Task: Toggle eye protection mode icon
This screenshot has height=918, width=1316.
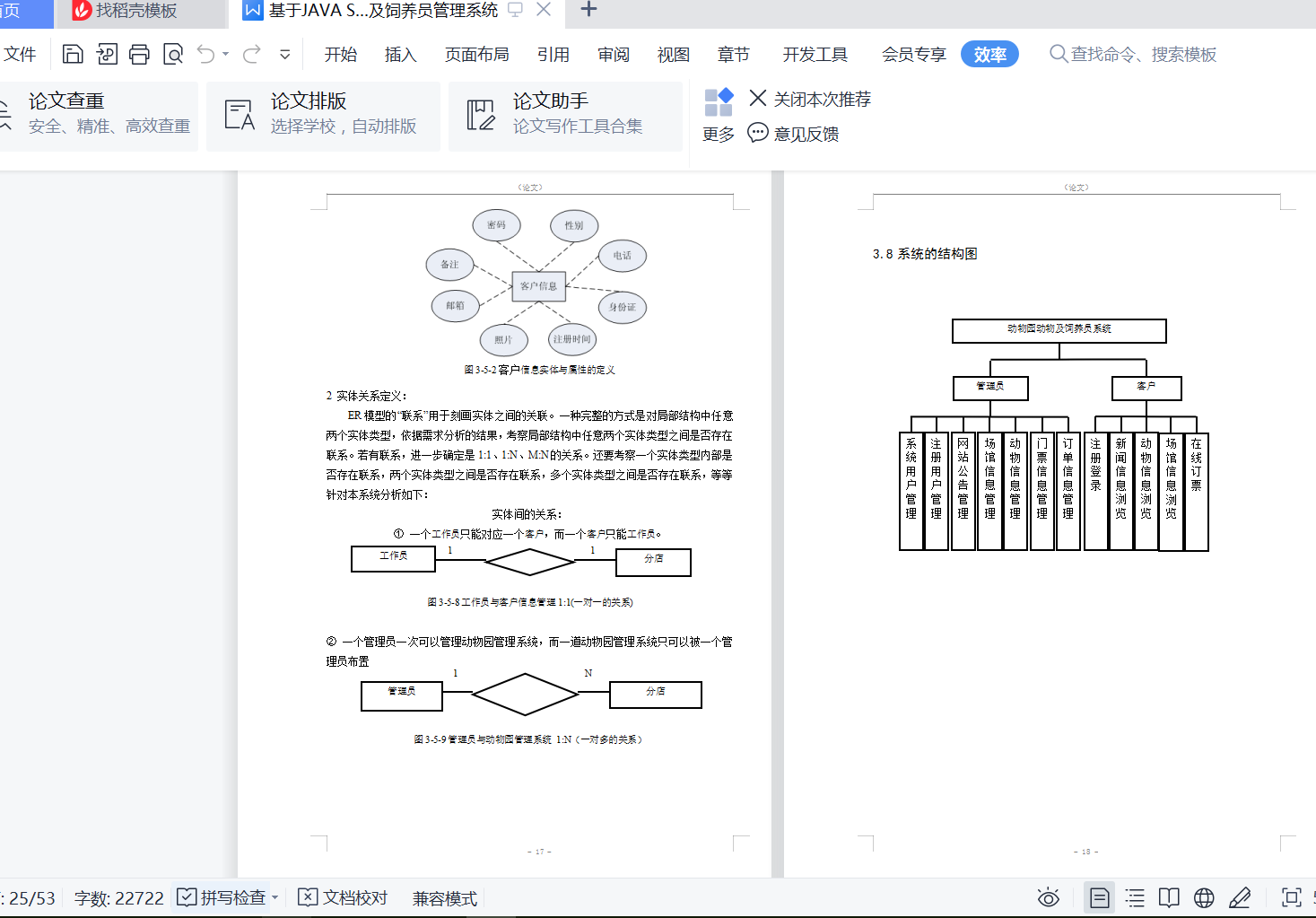Action: pyautogui.click(x=1049, y=897)
